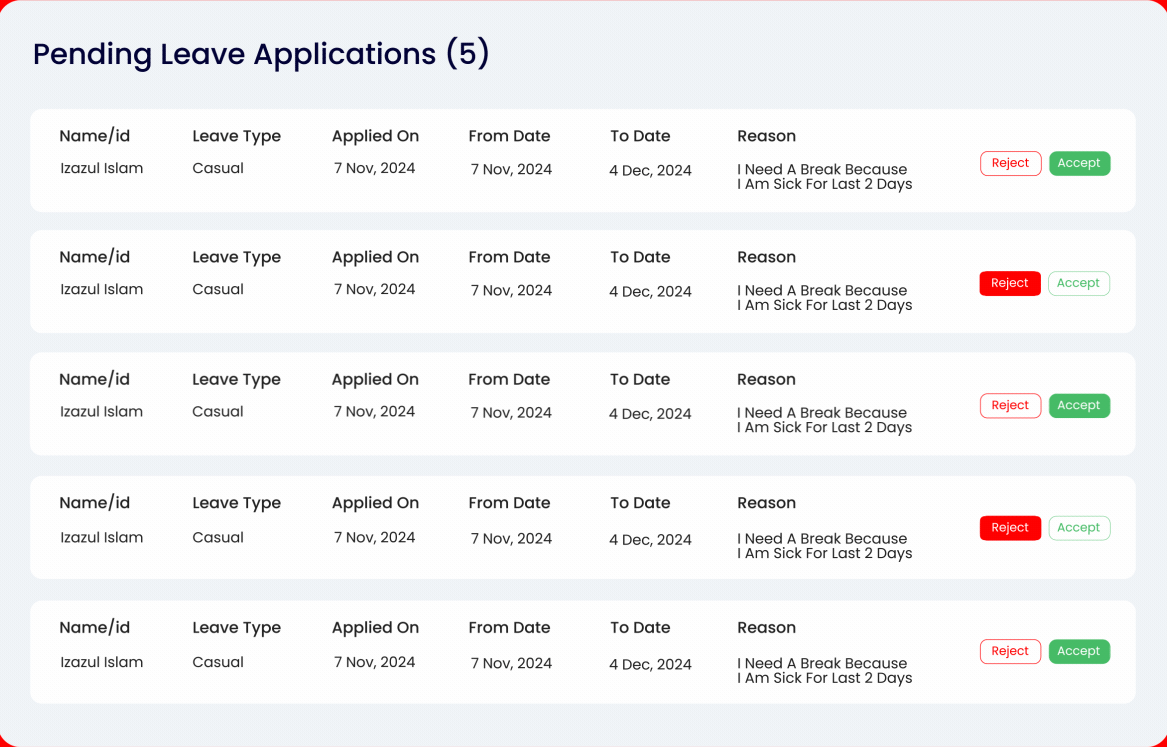Click Casual leave type in first application

pyautogui.click(x=218, y=168)
